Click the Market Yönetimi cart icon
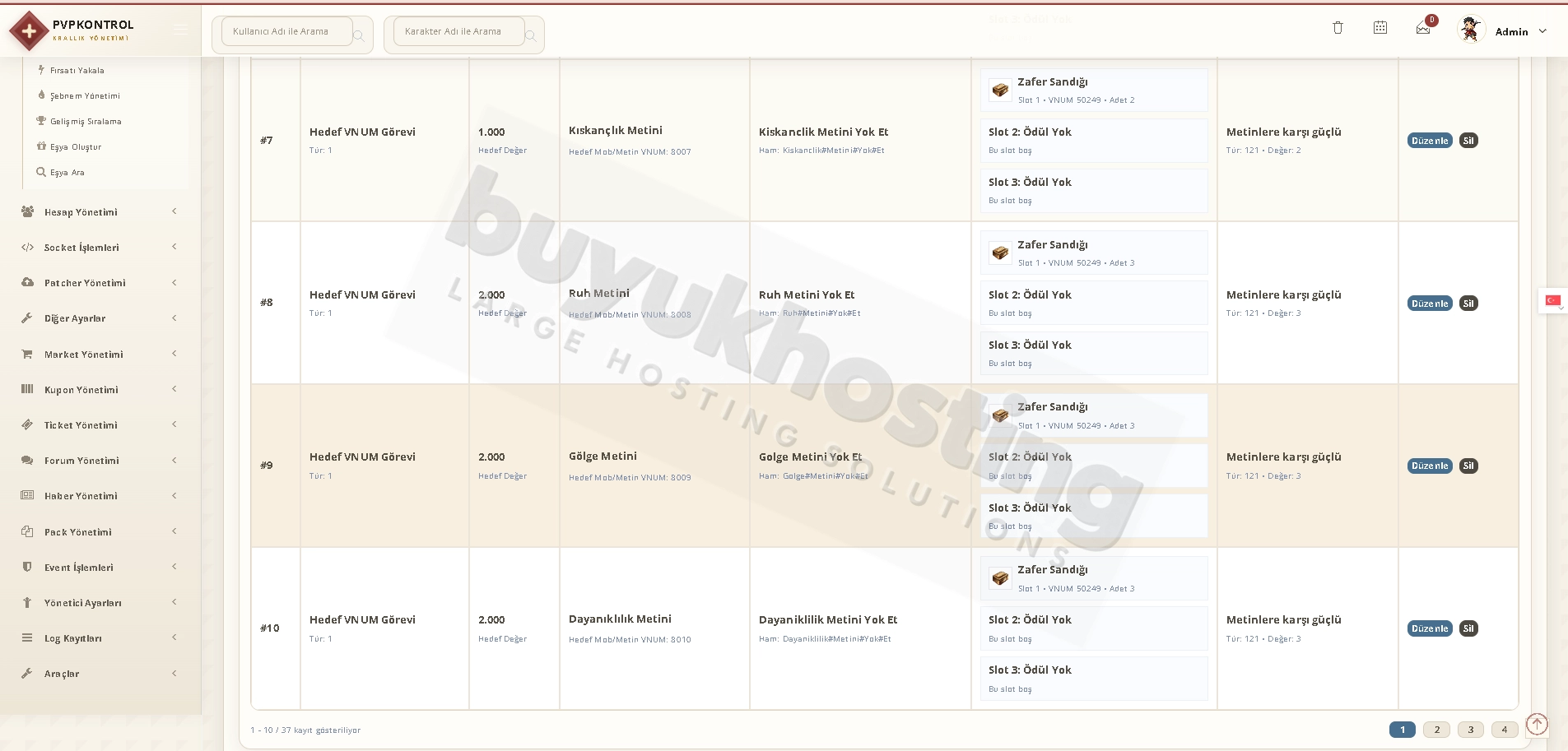Image resolution: width=1568 pixels, height=751 pixels. tap(27, 354)
